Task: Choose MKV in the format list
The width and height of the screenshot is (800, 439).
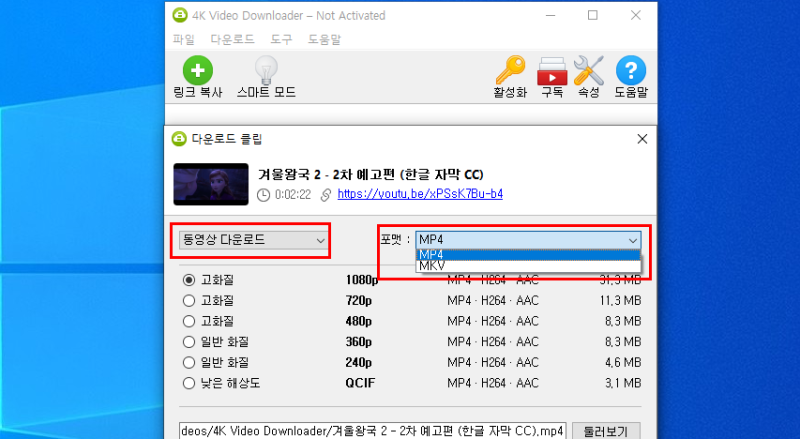Action: pyautogui.click(x=529, y=266)
